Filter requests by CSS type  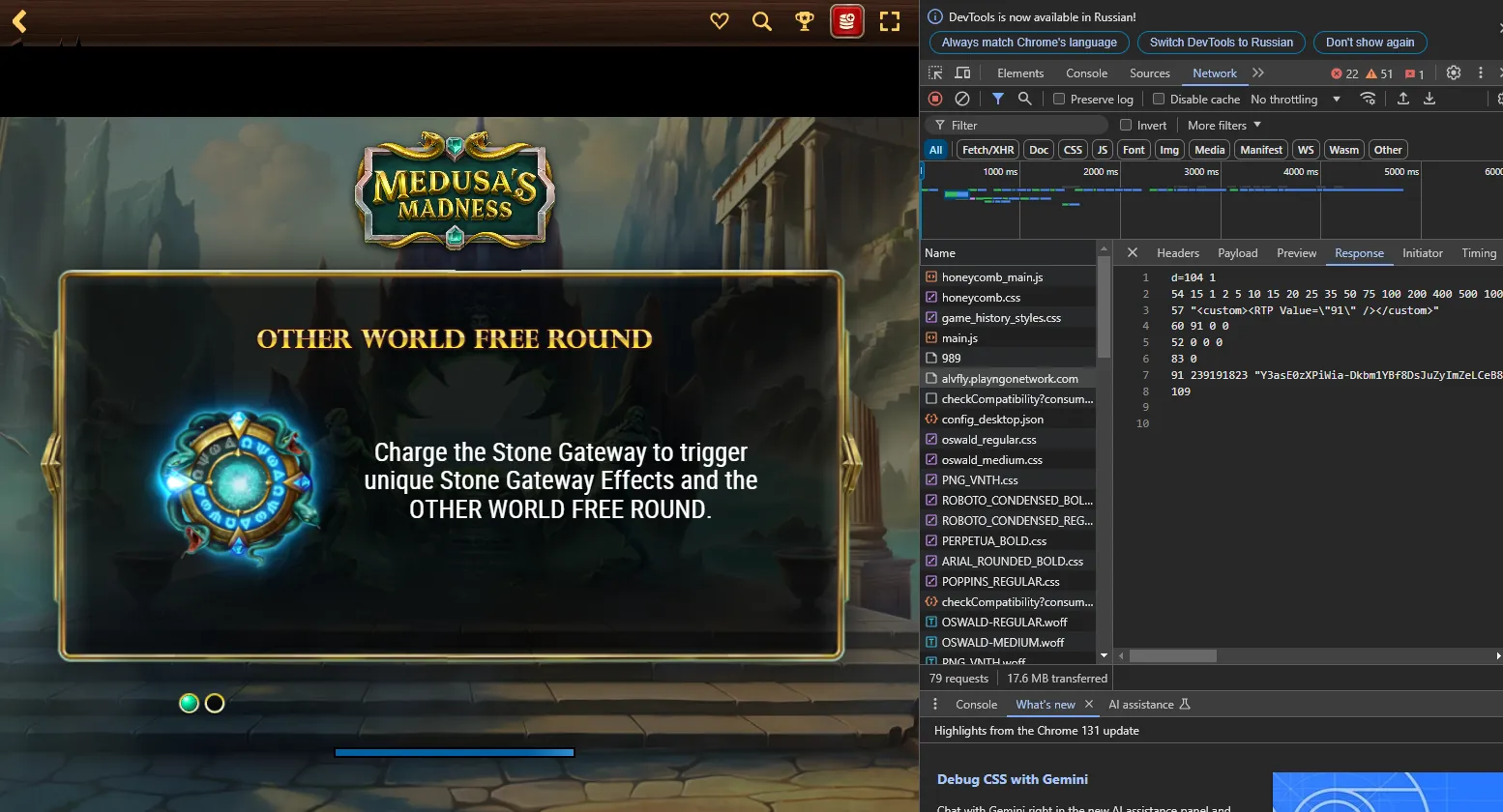click(x=1074, y=150)
